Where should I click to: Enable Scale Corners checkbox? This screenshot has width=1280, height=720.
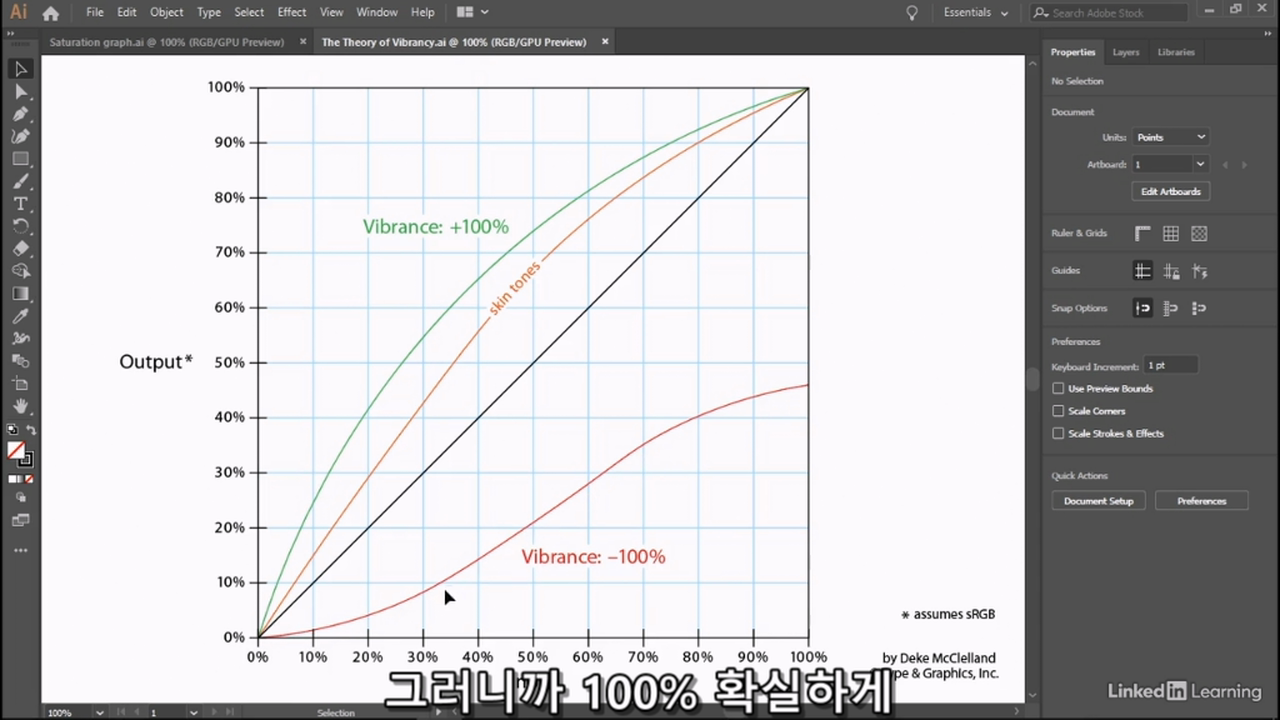click(x=1058, y=411)
